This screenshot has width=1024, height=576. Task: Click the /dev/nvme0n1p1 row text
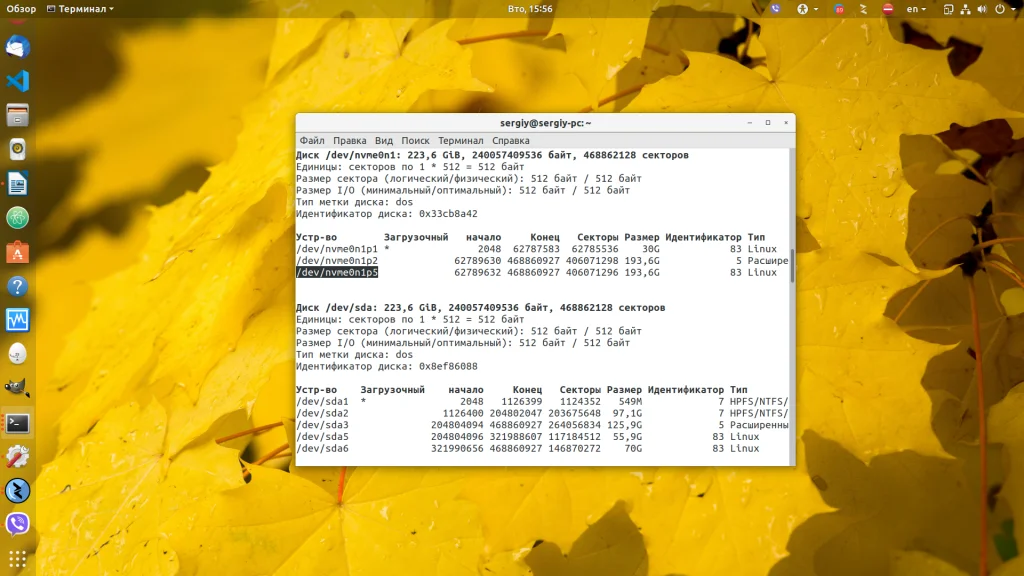tap(337, 249)
